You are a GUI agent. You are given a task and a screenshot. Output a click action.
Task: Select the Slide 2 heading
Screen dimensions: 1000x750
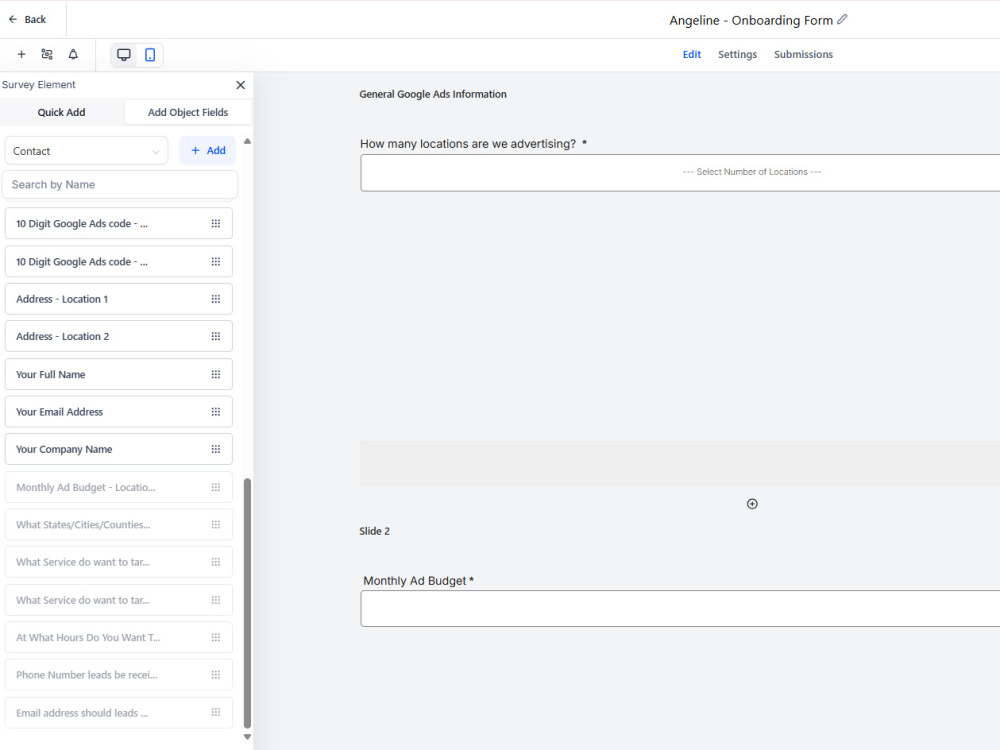(374, 531)
